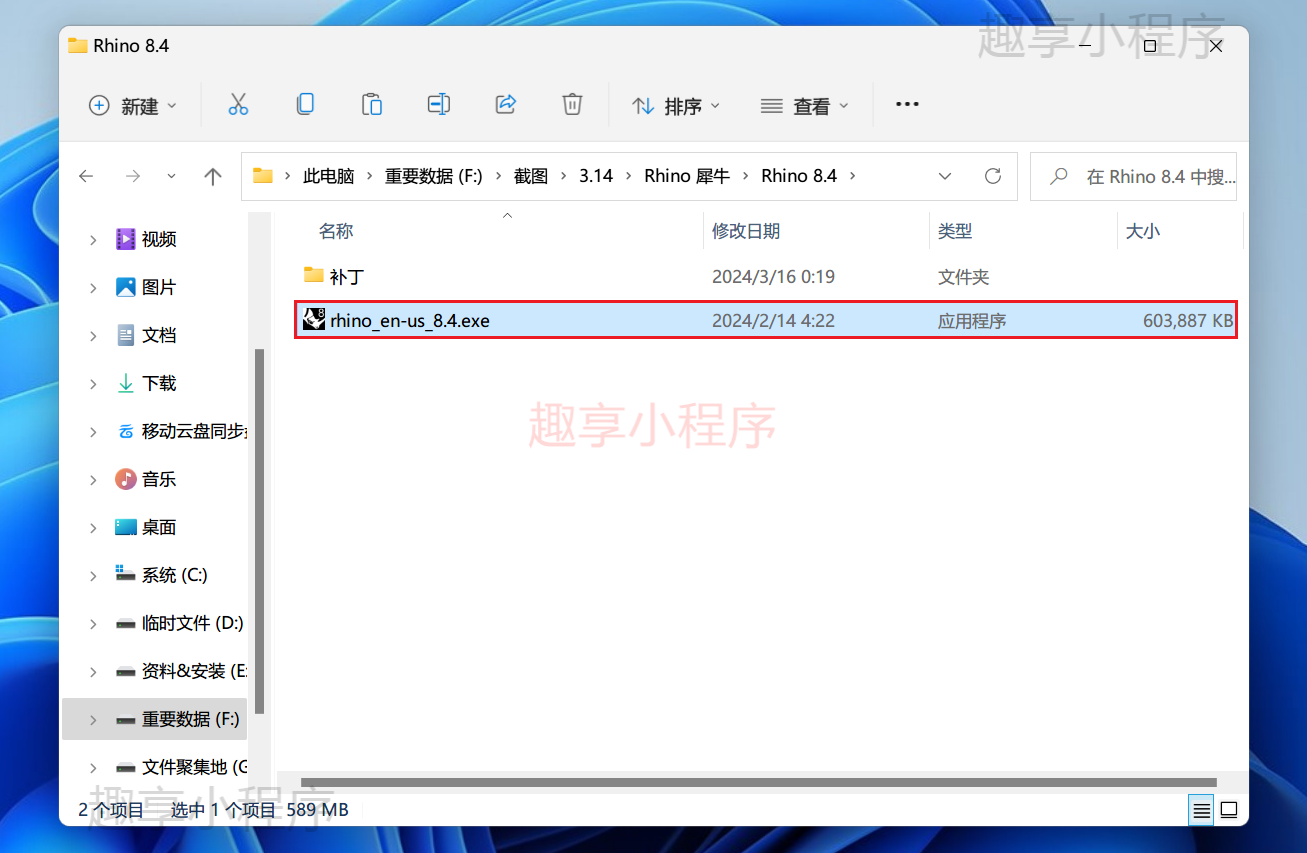The height and width of the screenshot is (853, 1307).
Task: Open the 排序 sort dropdown
Action: tap(677, 105)
